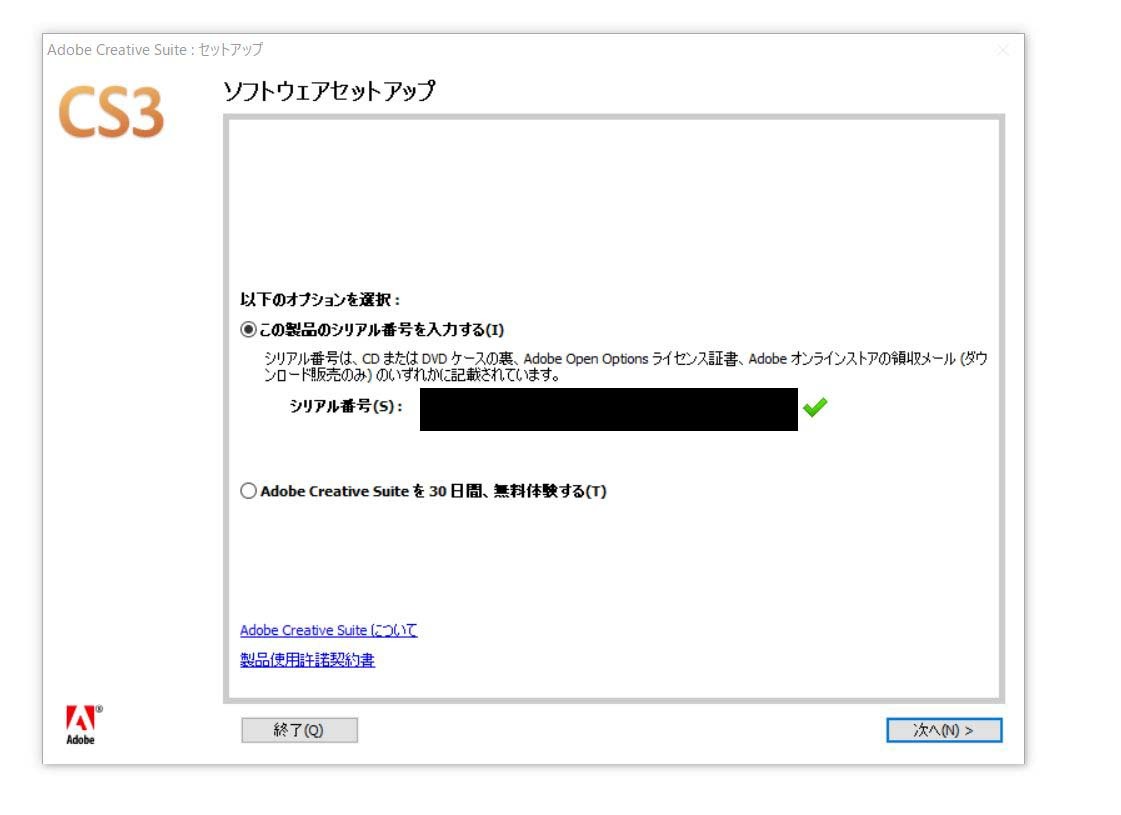
Task: Click the setup window title bar
Action: pos(400,47)
